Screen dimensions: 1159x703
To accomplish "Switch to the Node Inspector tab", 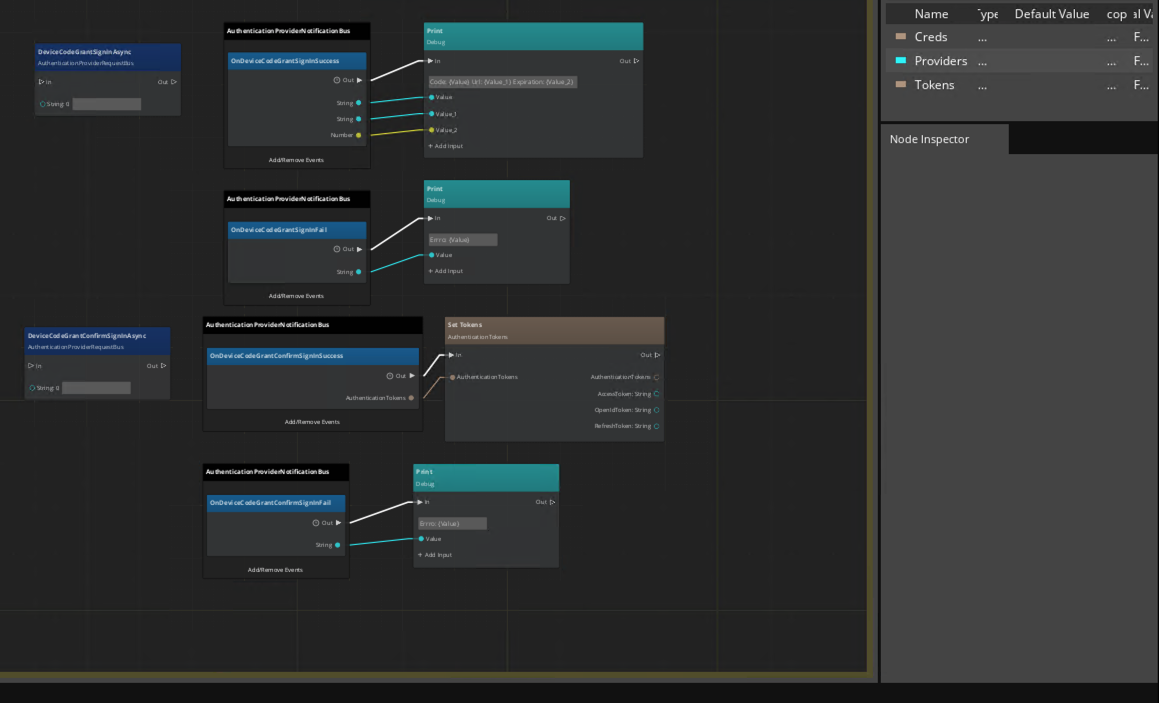I will coord(929,139).
